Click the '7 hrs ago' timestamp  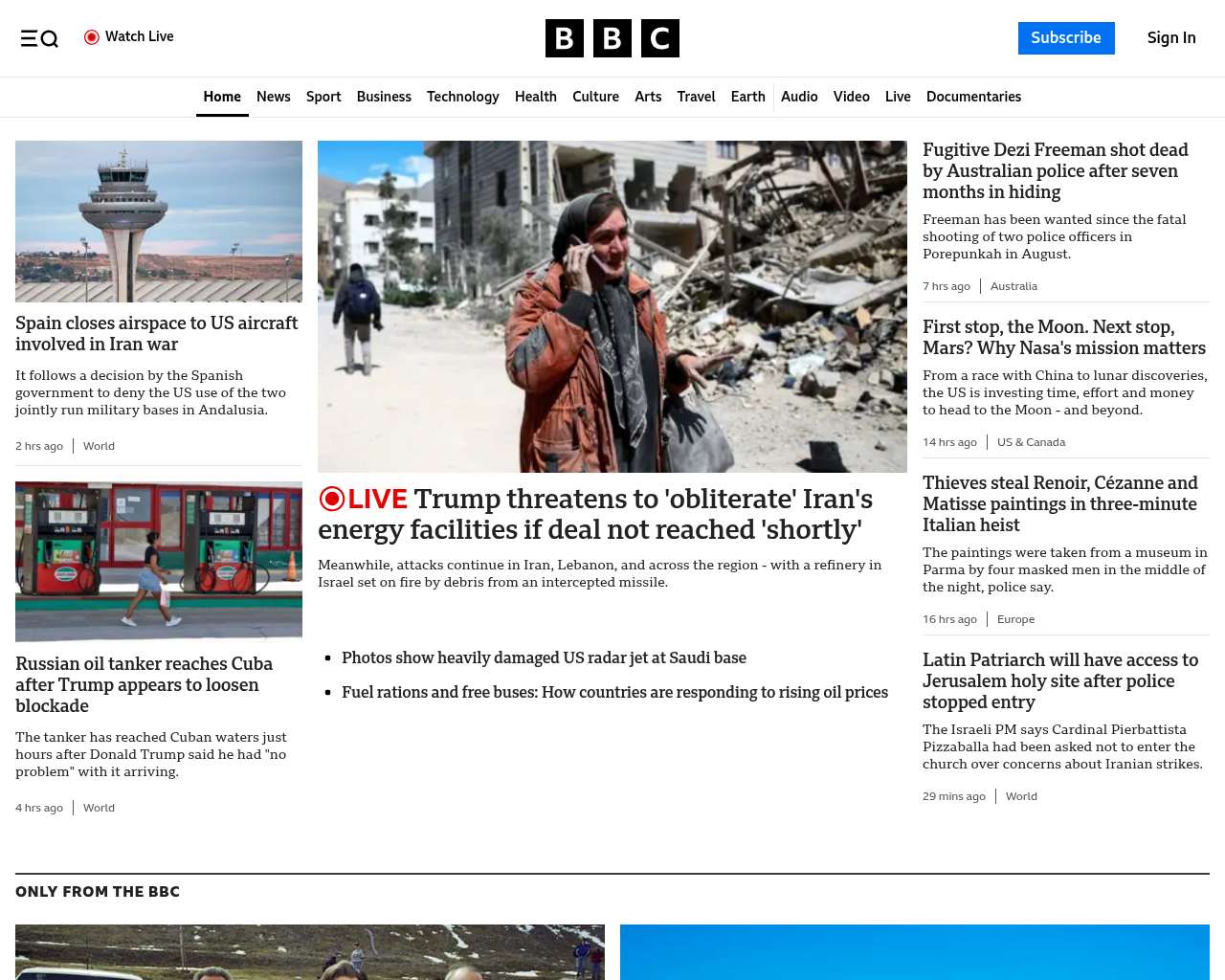point(947,286)
